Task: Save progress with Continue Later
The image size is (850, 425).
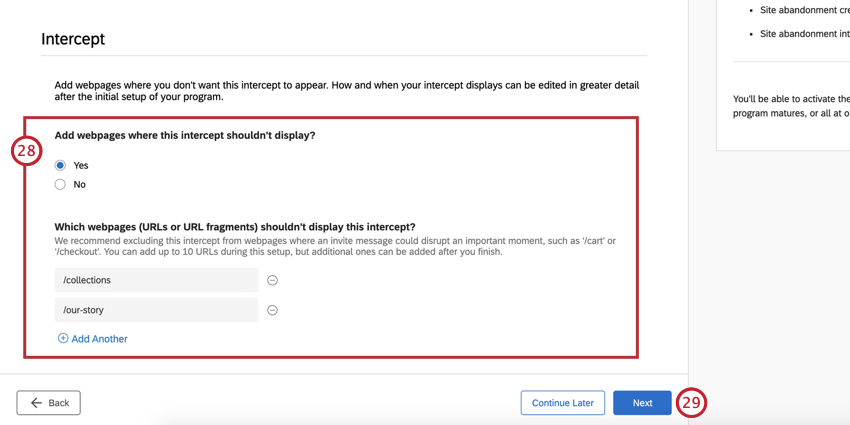Action: coord(563,403)
